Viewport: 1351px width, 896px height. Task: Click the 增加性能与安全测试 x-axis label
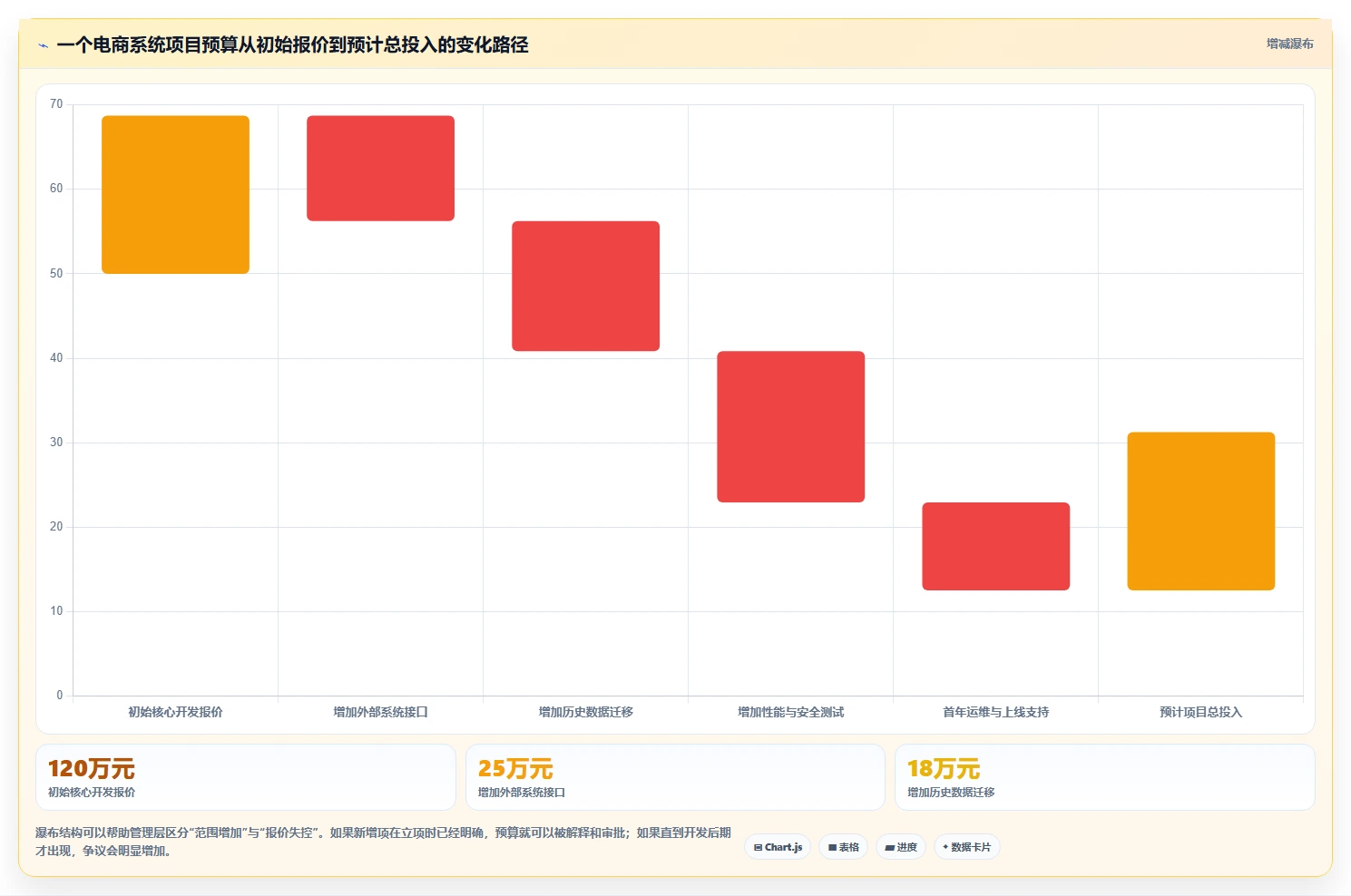(x=790, y=712)
